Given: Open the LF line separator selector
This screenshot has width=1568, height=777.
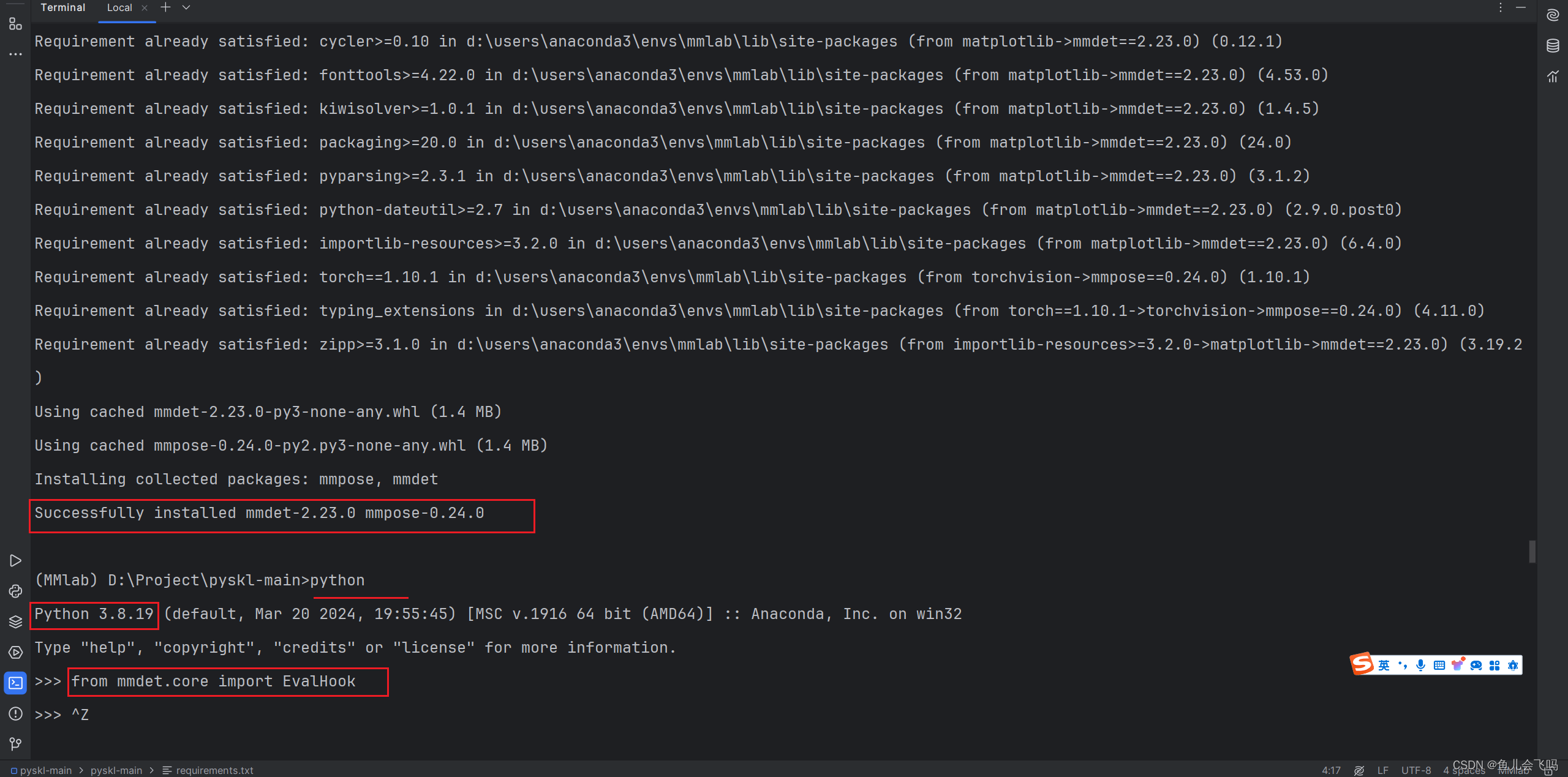Looking at the screenshot, I should pos(1384,770).
